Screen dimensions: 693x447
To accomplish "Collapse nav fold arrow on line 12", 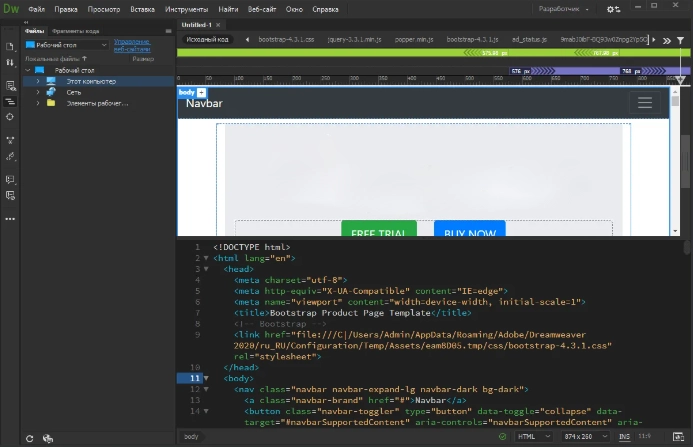I will (x=206, y=389).
